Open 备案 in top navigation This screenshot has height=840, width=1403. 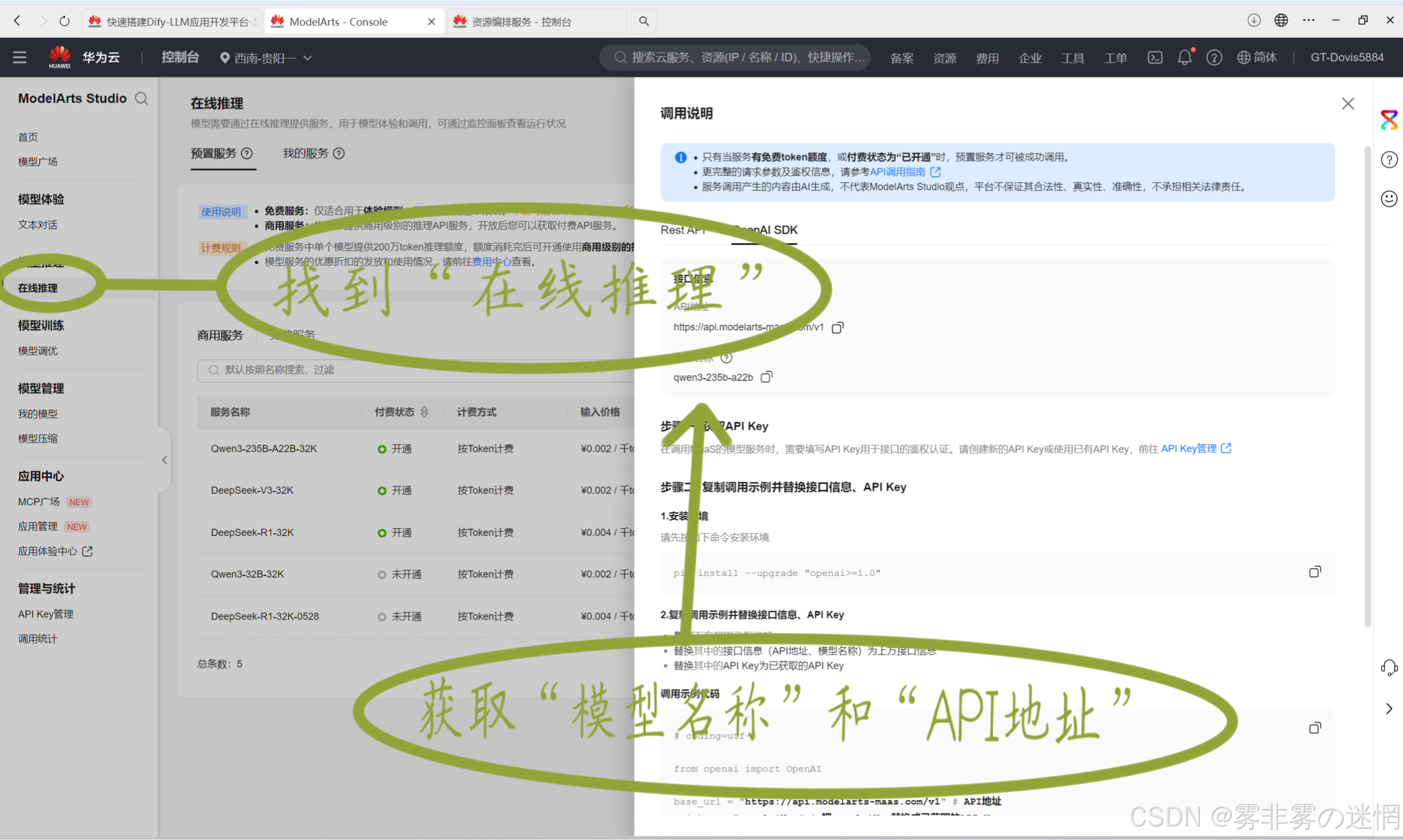coord(902,58)
